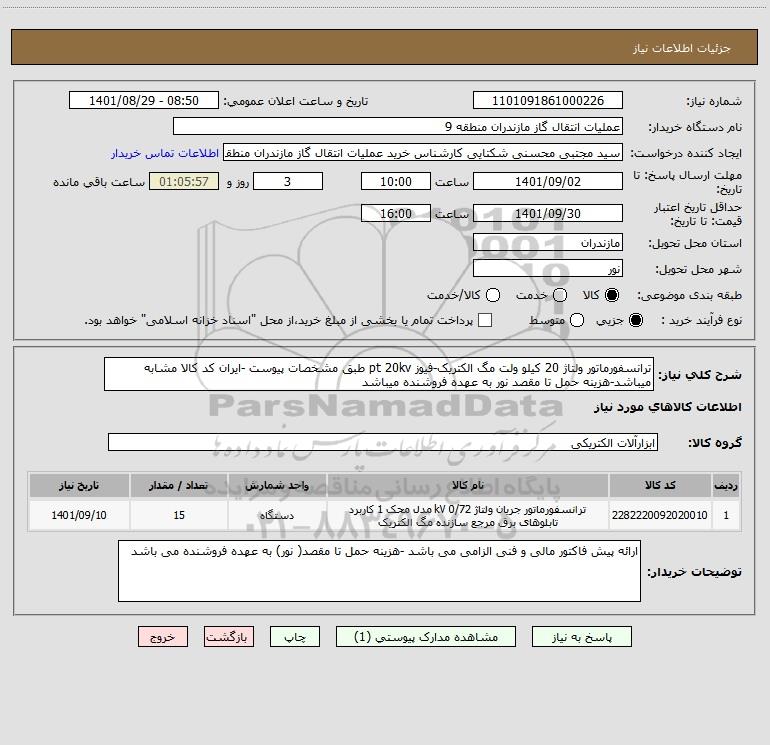Select the خدمت radio button
Screen dimensions: 770x745
pos(560,295)
